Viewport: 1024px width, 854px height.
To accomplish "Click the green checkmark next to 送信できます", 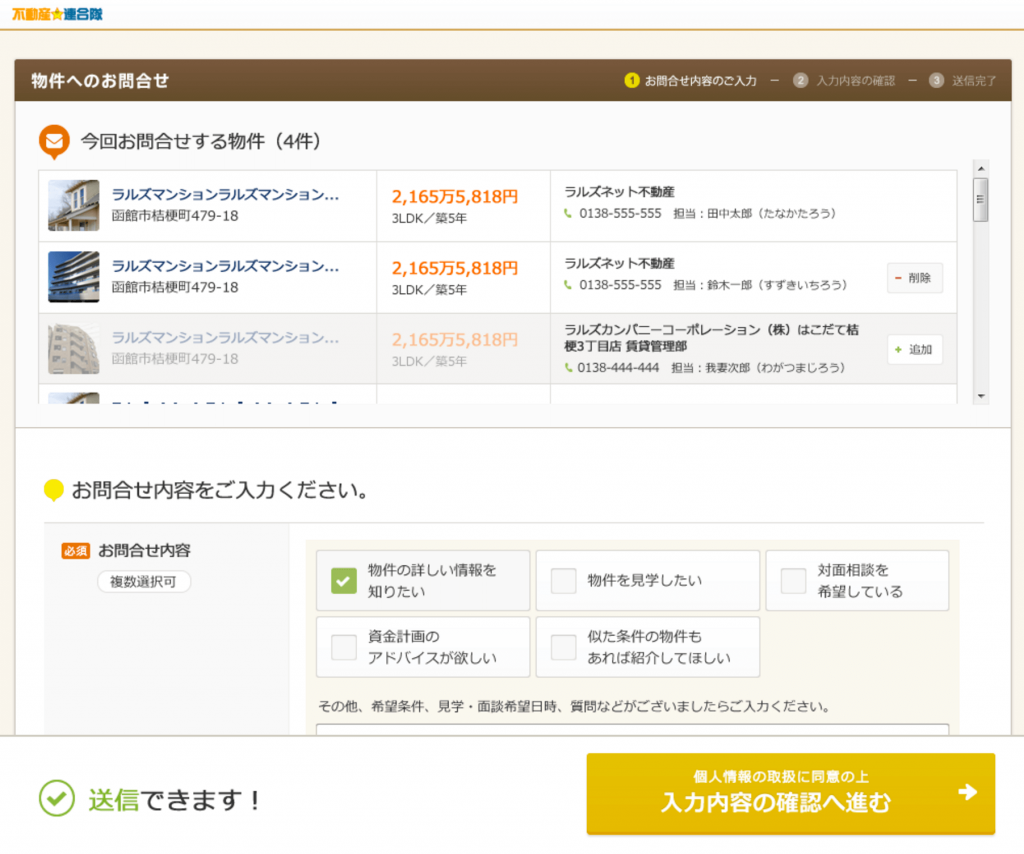I will pyautogui.click(x=57, y=797).
